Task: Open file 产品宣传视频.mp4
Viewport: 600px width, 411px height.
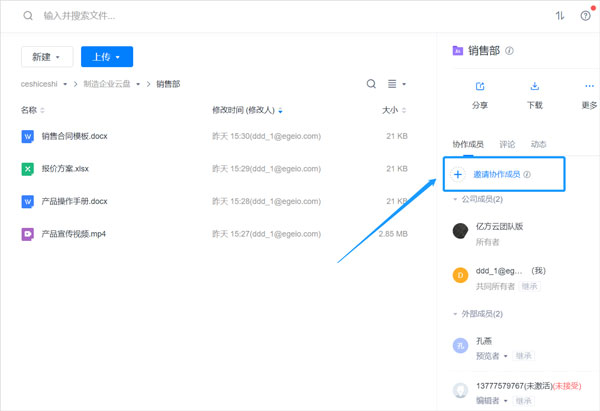Action: point(73,234)
